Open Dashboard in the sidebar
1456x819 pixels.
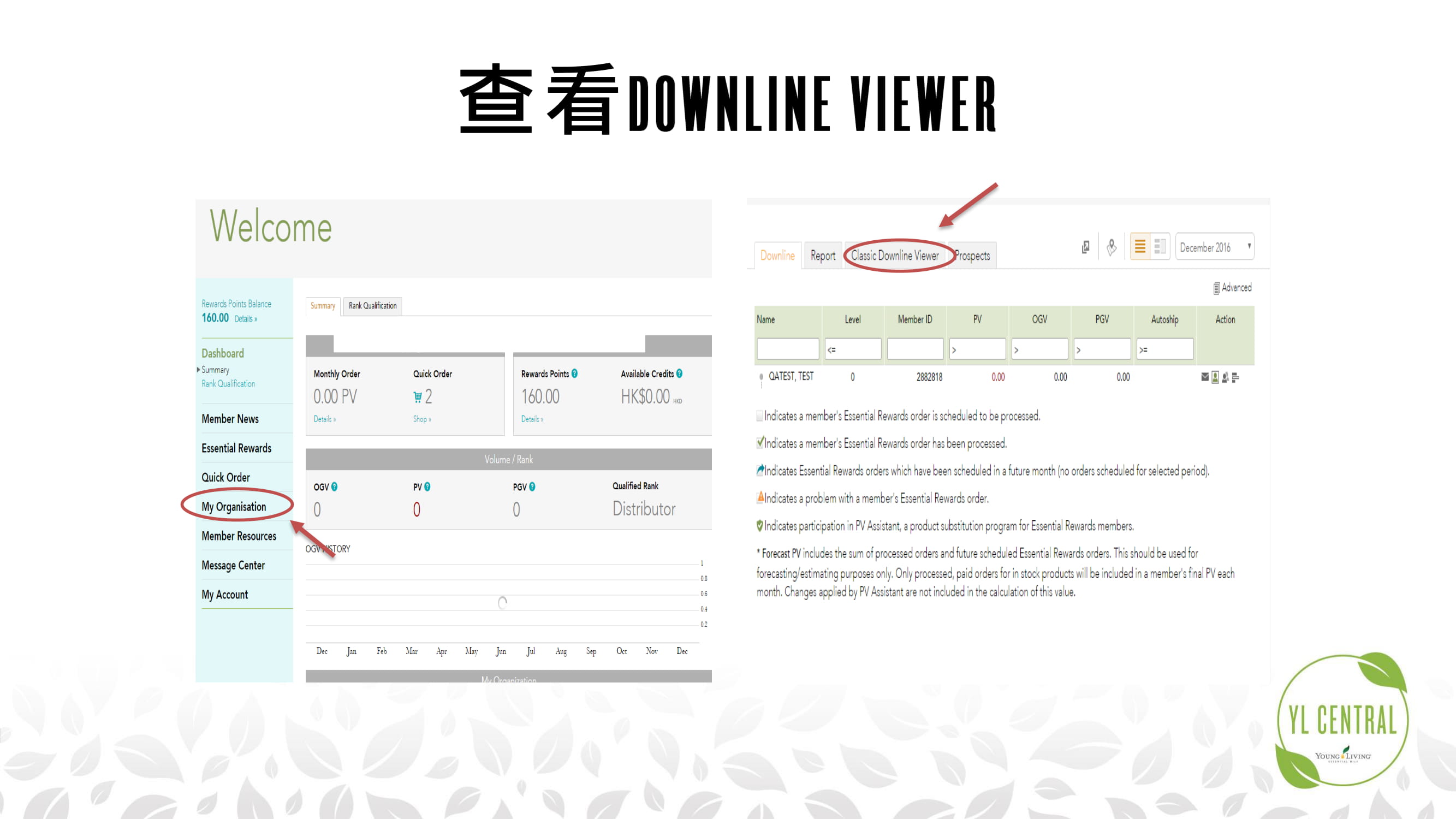point(223,353)
